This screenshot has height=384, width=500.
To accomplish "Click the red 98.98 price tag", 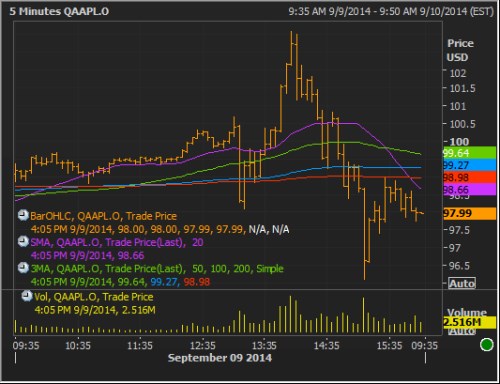I will click(x=469, y=177).
